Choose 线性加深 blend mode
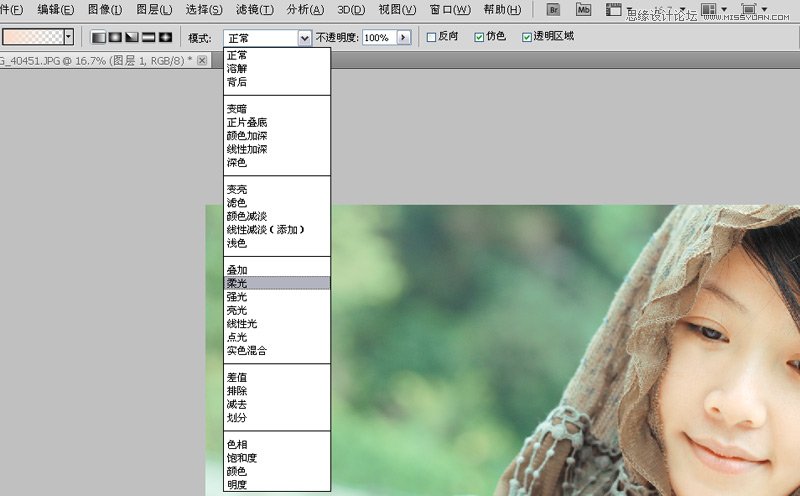The image size is (800, 496). pos(277,149)
